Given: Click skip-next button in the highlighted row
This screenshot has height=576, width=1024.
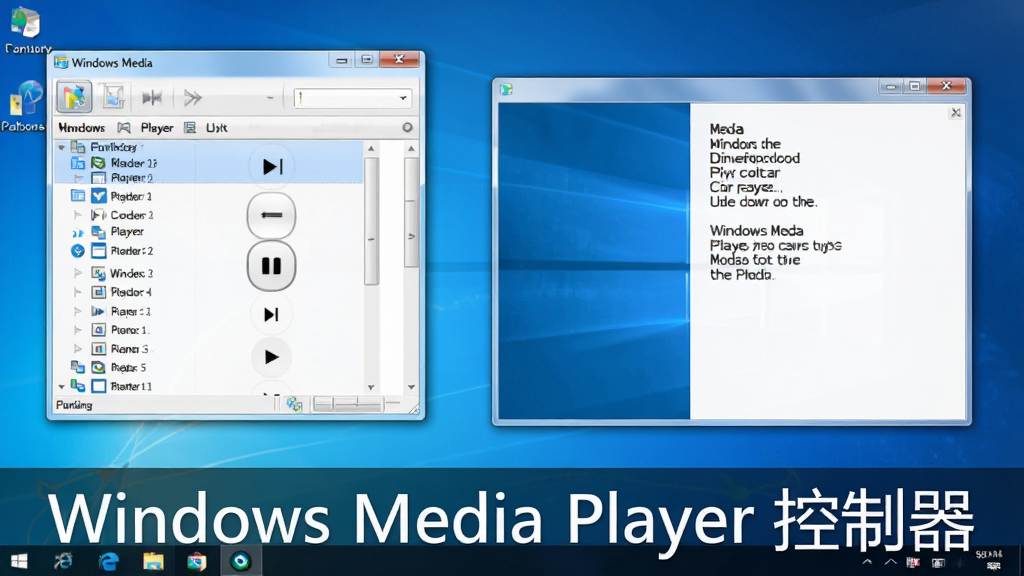Looking at the screenshot, I should (272, 167).
